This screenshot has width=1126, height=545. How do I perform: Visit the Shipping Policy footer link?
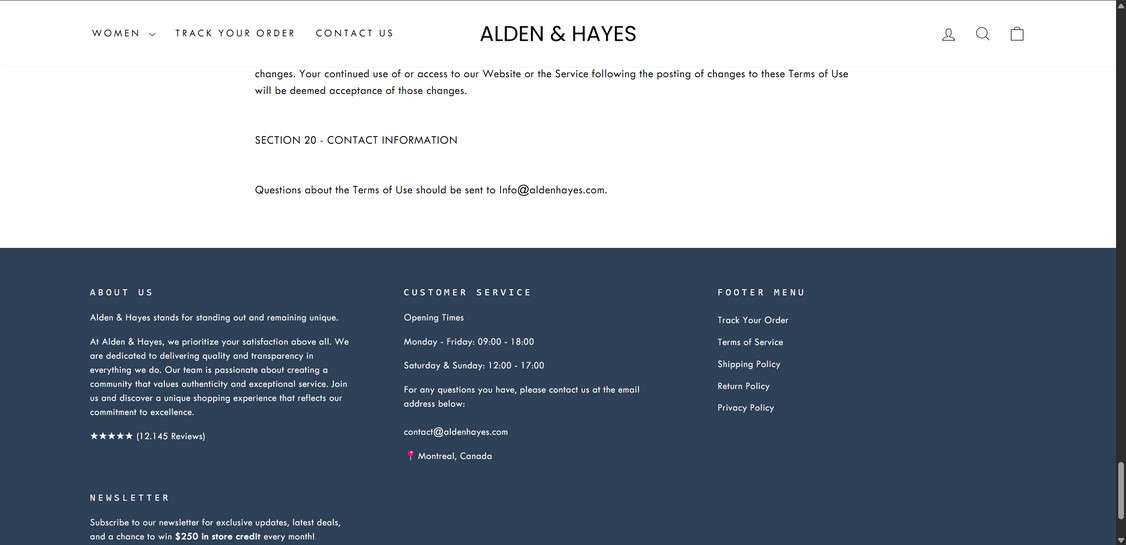pos(749,364)
